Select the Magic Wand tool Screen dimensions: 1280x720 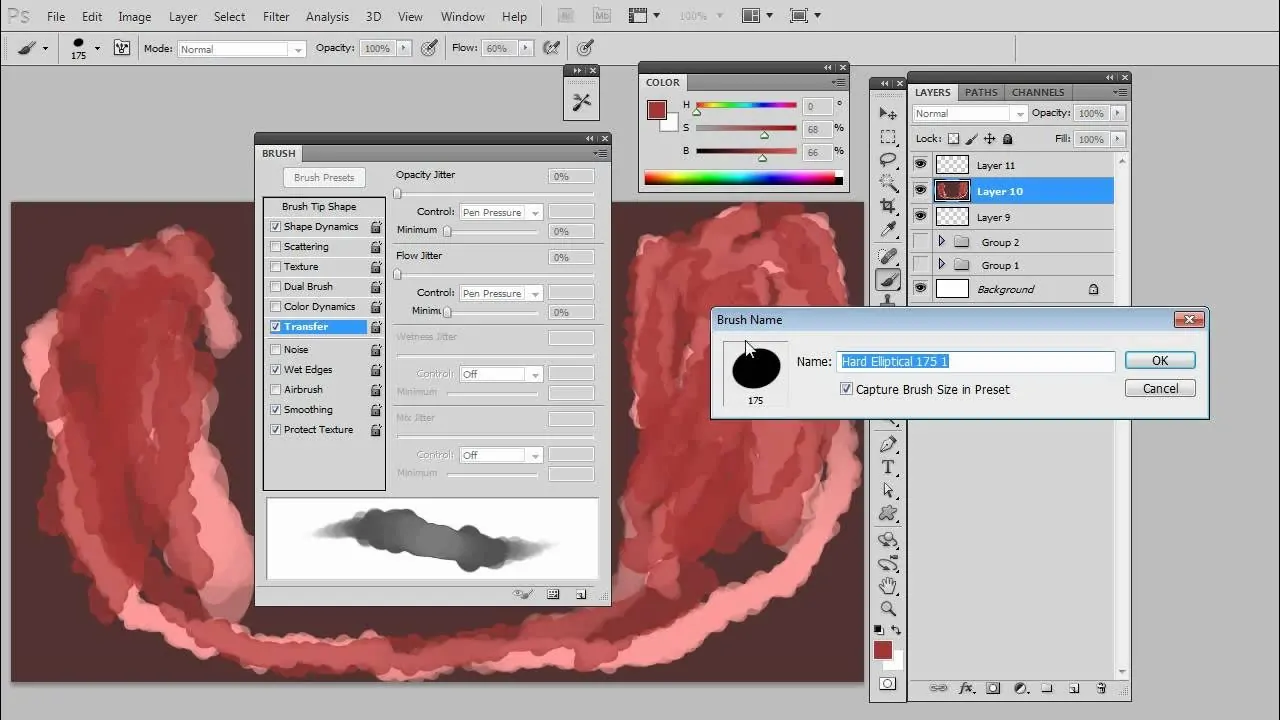click(888, 183)
